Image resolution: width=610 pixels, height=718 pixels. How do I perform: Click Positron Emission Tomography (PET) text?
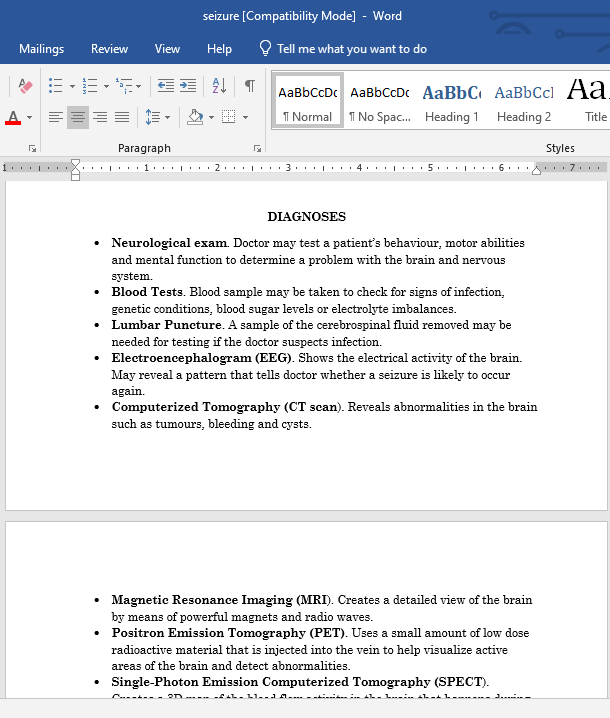[228, 633]
